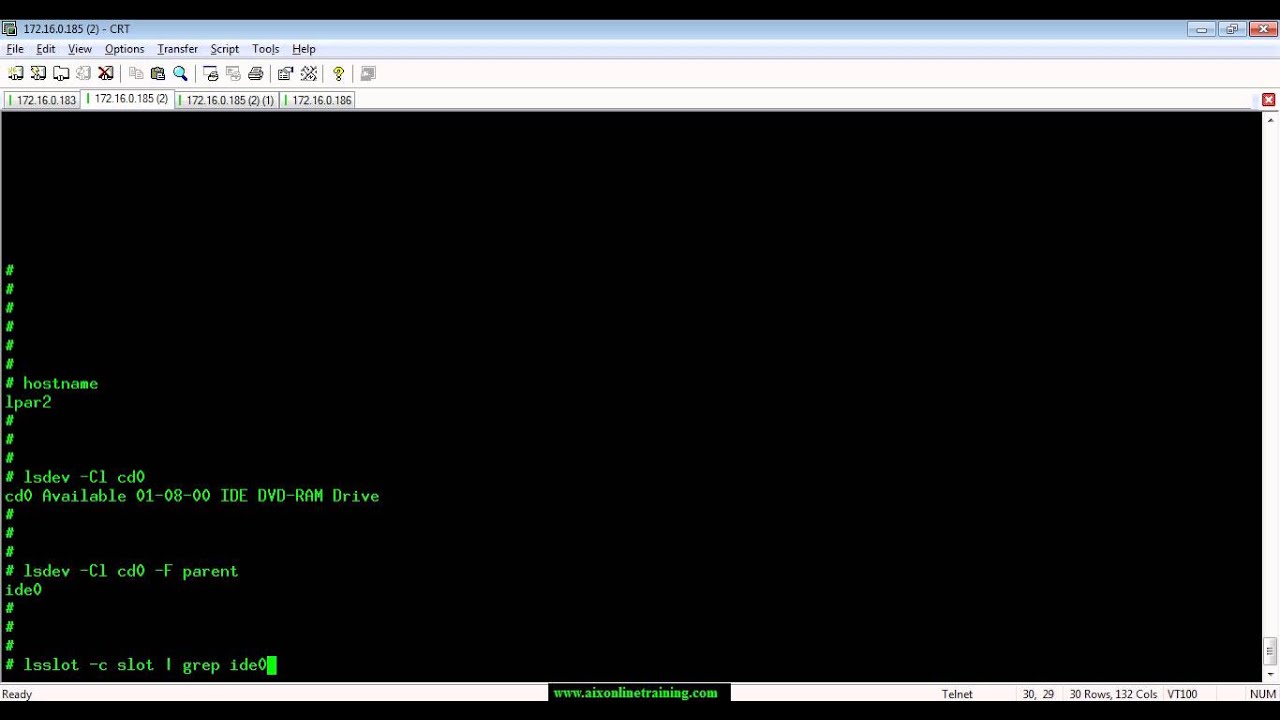Click the CRT application icon in title bar
Image resolution: width=1280 pixels, height=720 pixels.
coord(10,29)
